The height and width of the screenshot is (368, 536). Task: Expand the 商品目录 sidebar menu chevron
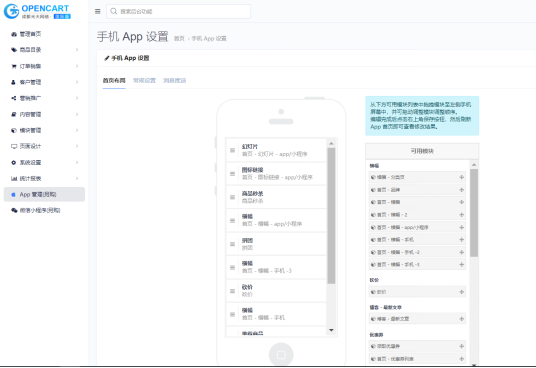(77, 50)
